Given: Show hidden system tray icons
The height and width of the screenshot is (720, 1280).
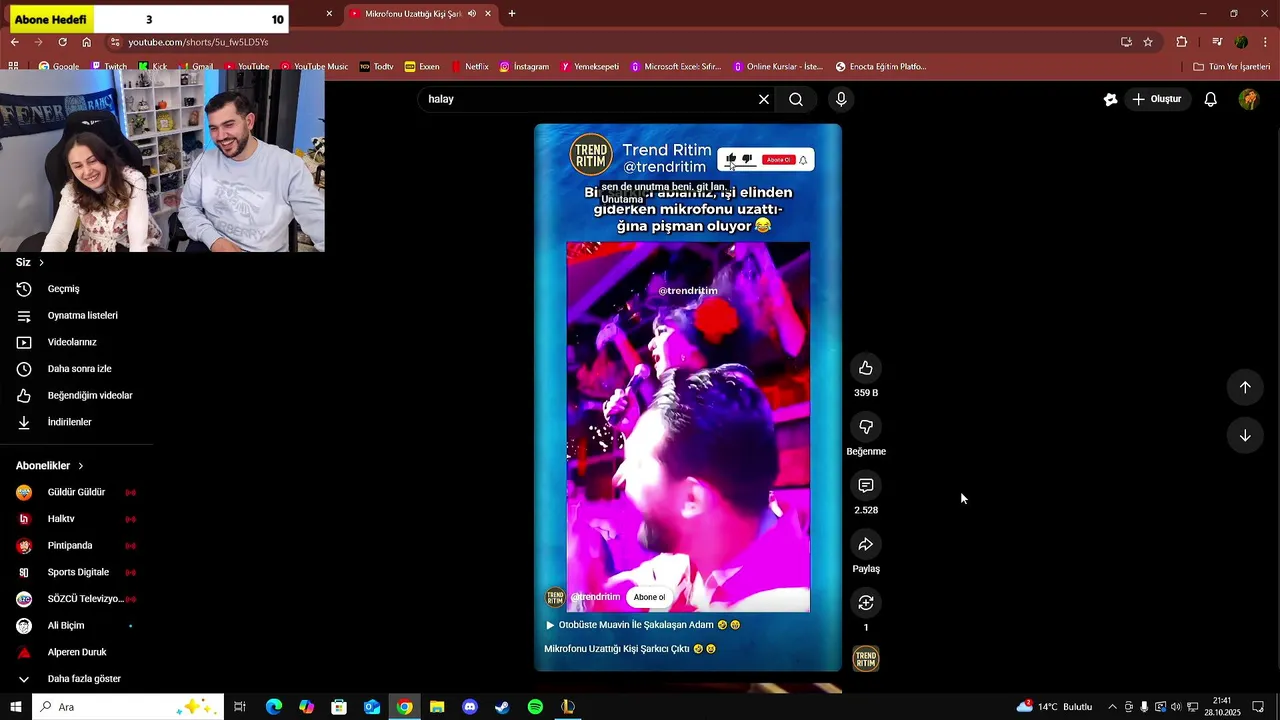Looking at the screenshot, I should click(1112, 707).
